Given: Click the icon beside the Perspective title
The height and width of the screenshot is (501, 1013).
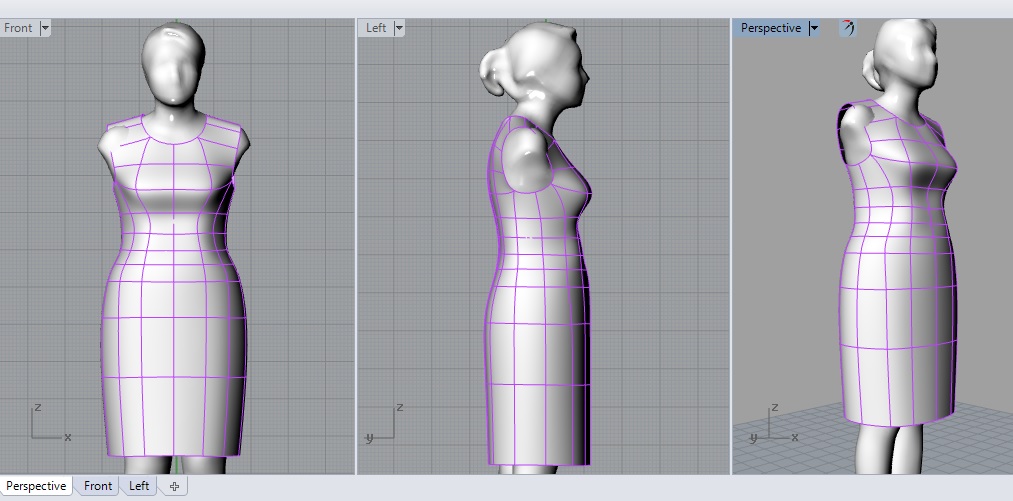Looking at the screenshot, I should [848, 28].
